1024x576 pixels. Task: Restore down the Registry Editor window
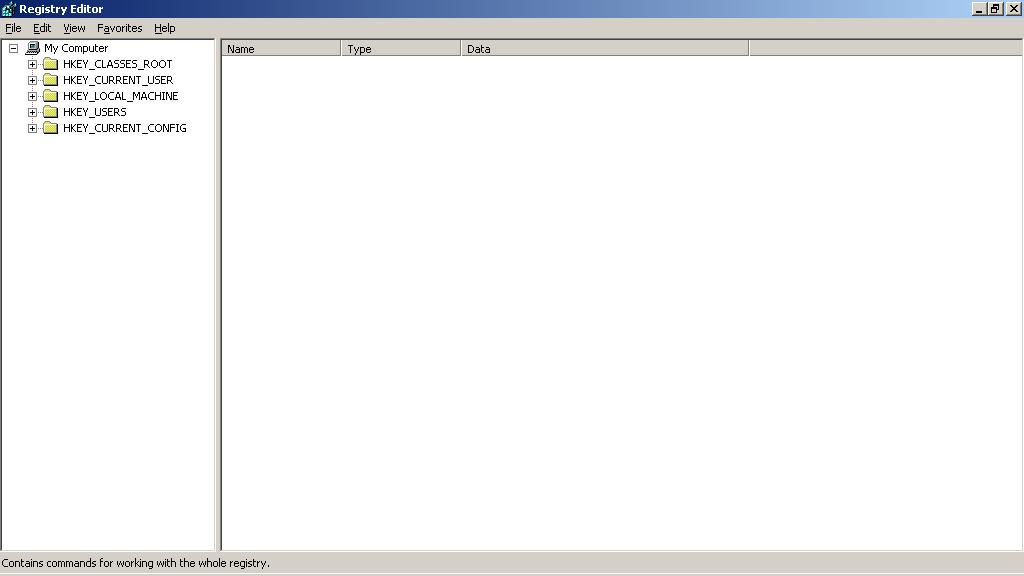(x=995, y=8)
